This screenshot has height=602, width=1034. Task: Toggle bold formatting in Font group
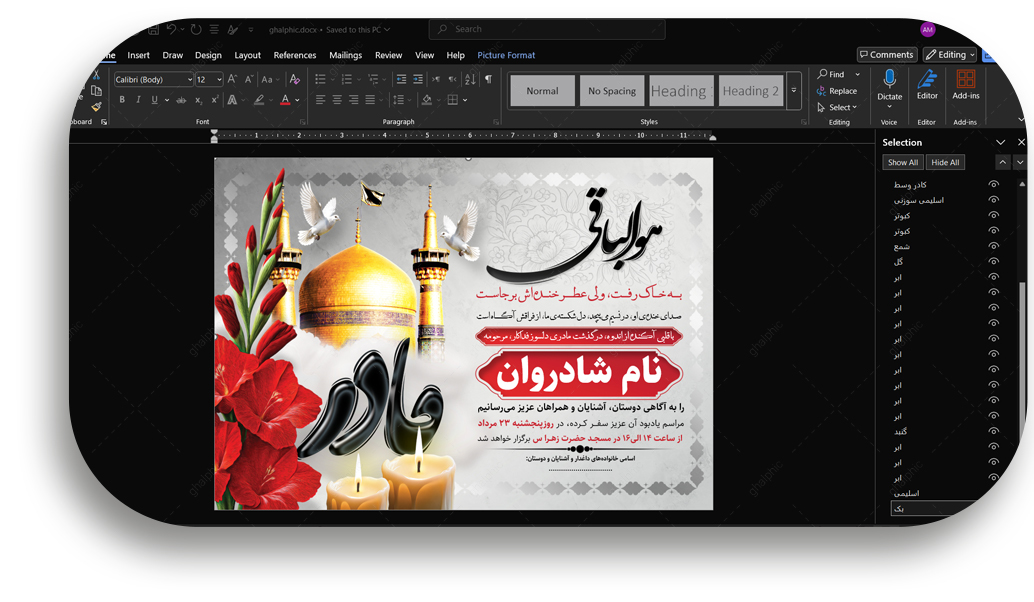click(122, 100)
